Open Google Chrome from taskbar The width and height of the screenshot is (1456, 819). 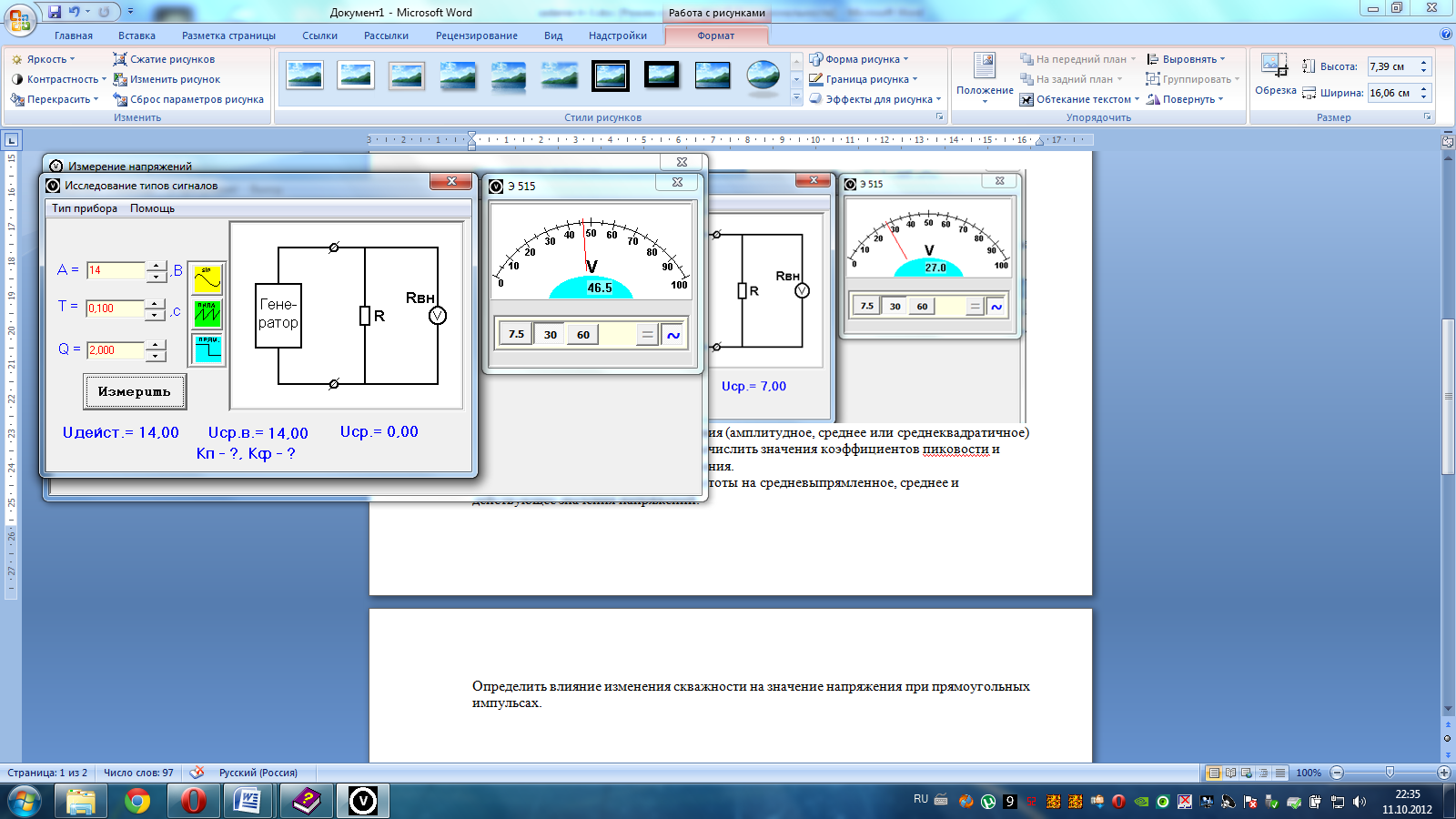(137, 801)
